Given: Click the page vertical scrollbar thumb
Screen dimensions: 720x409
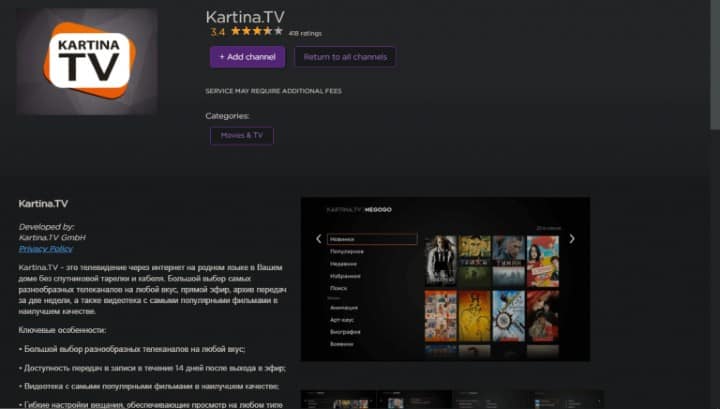Looking at the screenshot, I should [715, 64].
